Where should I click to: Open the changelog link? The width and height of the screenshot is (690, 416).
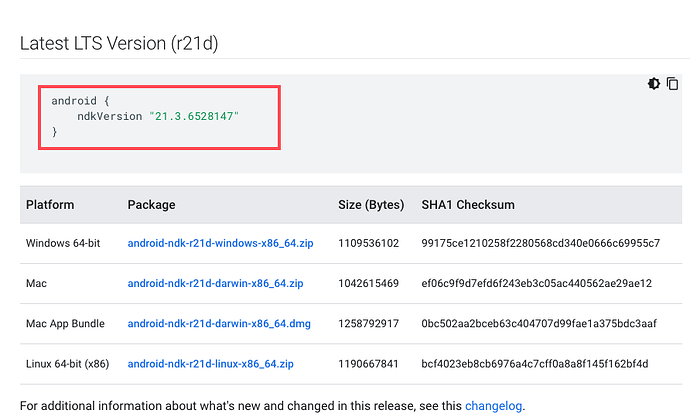click(493, 405)
